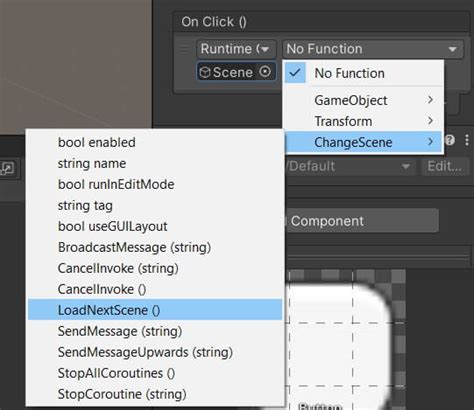Click the Edit... button beside the Default dropdown
Screen dimensions: 474x410
click(444, 166)
